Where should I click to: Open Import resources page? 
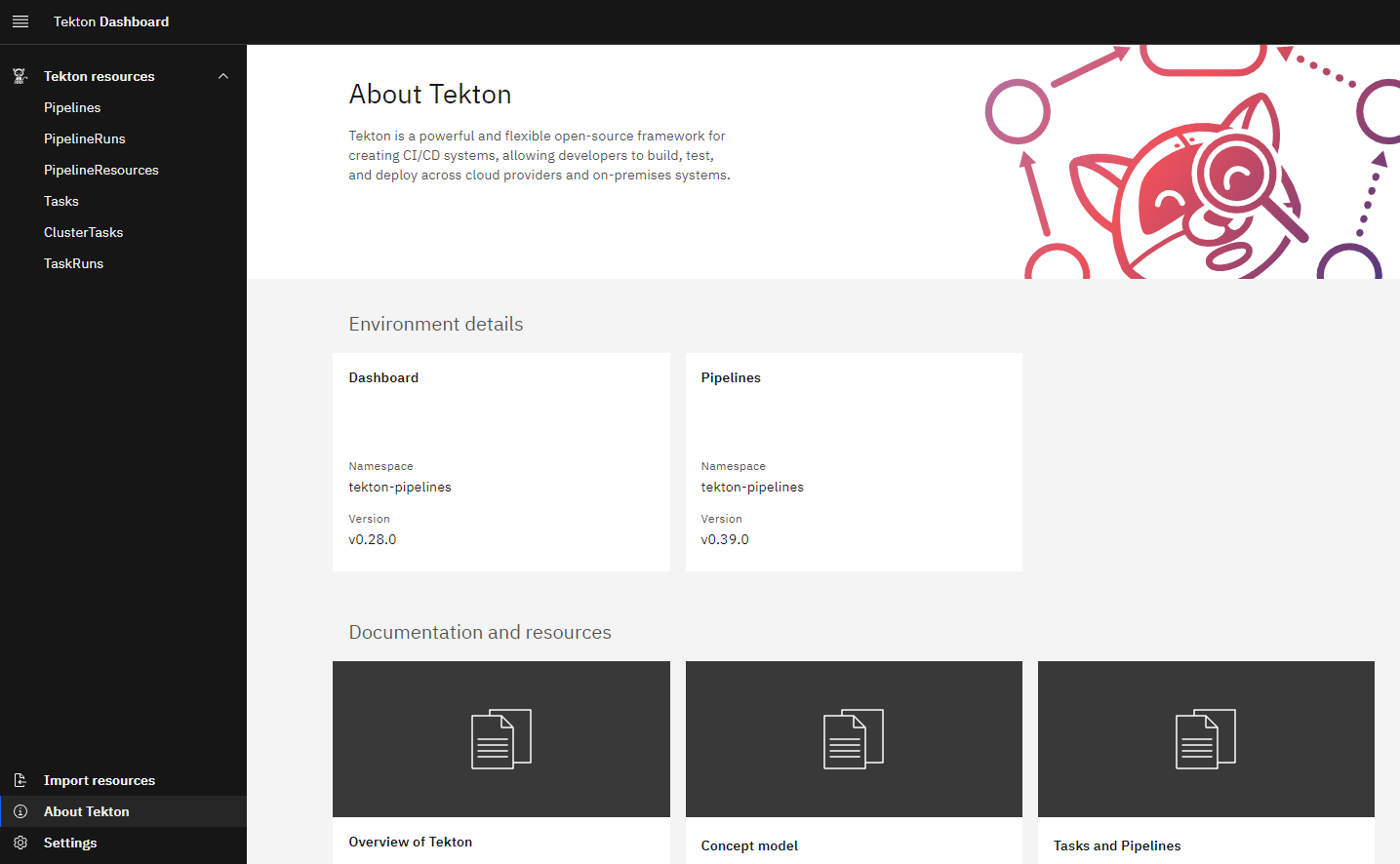100,780
